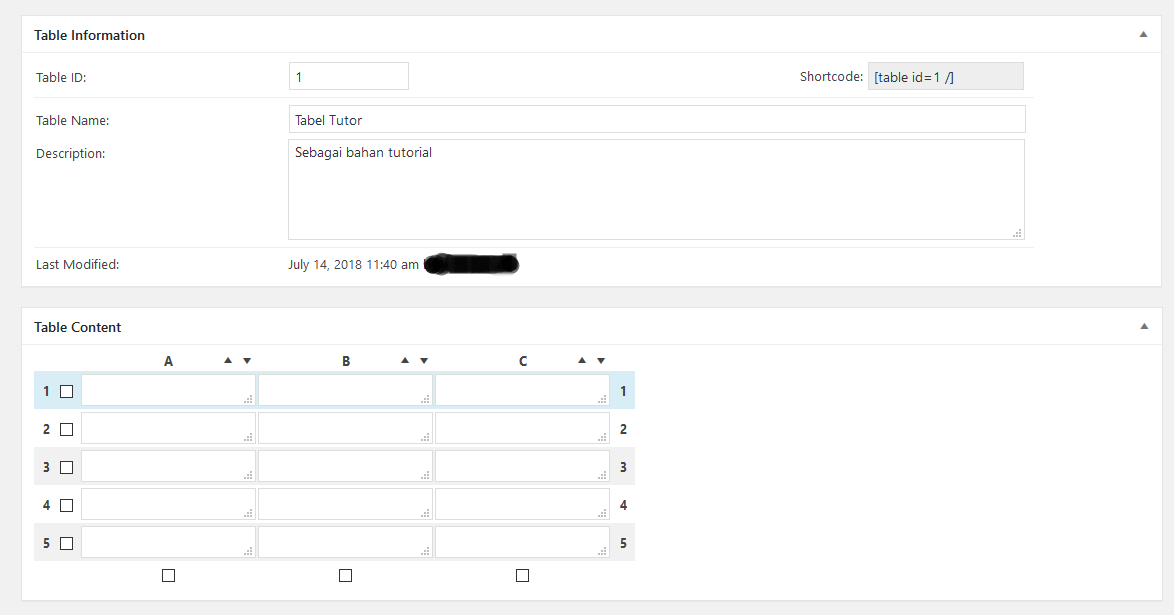This screenshot has width=1174, height=615.
Task: Check the column C selection checkbox
Action: 522,575
